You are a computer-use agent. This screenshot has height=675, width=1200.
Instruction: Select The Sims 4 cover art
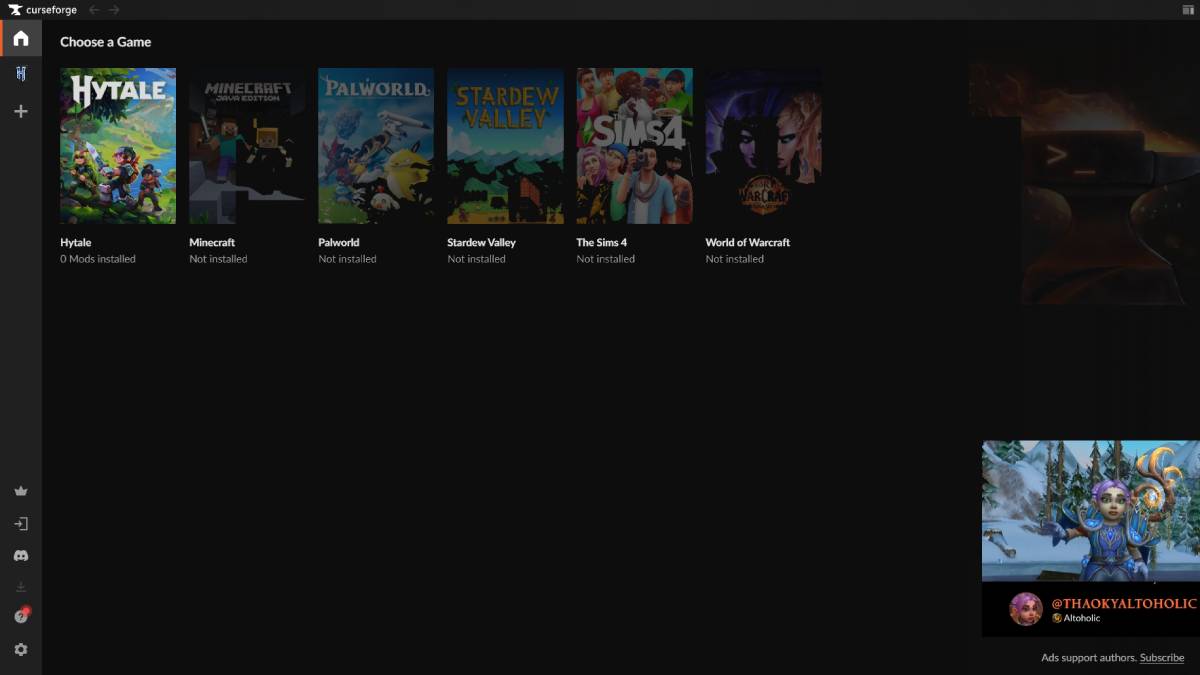(x=634, y=146)
